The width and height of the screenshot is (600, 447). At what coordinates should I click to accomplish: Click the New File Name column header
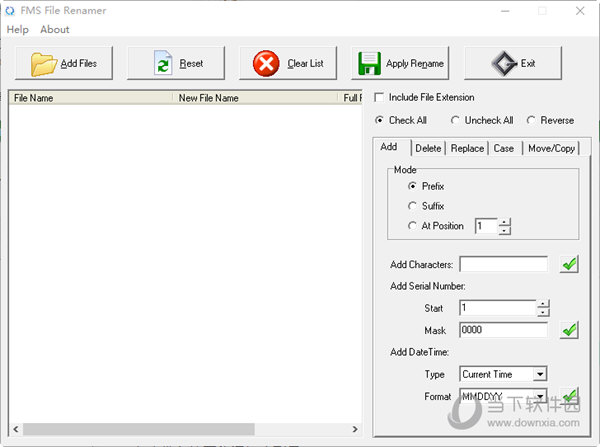point(255,98)
